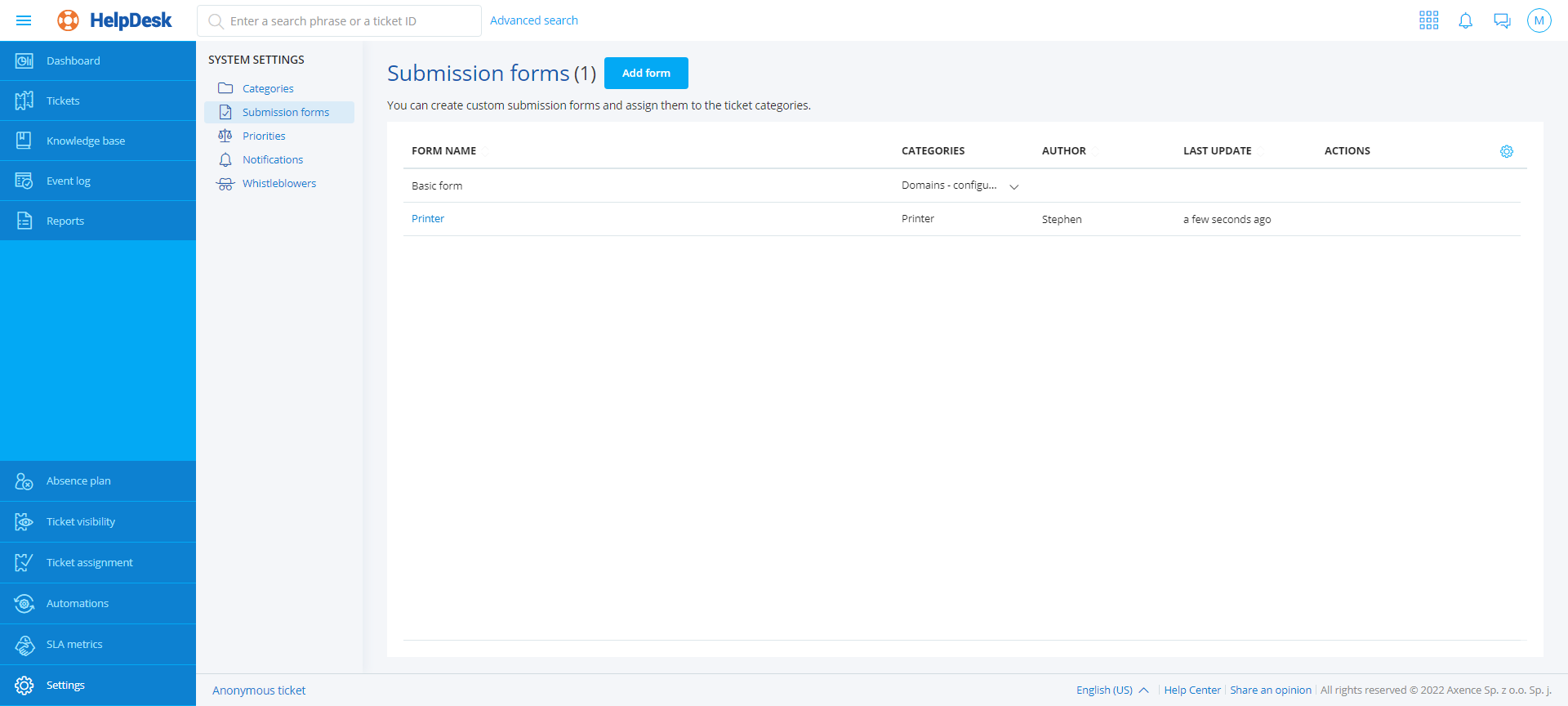The height and width of the screenshot is (706, 1568).
Task: Open the English (US) language selector
Action: pyautogui.click(x=1111, y=690)
